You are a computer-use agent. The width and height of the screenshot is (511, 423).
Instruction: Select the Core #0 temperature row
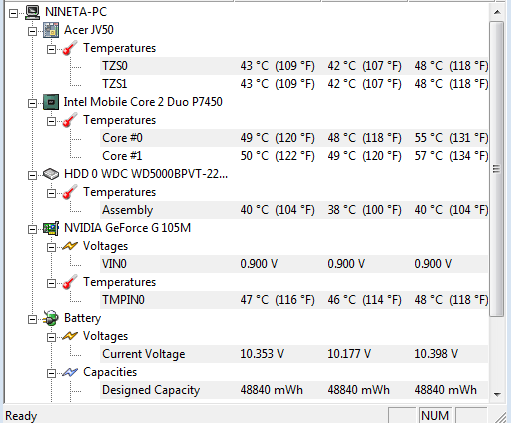(294, 138)
